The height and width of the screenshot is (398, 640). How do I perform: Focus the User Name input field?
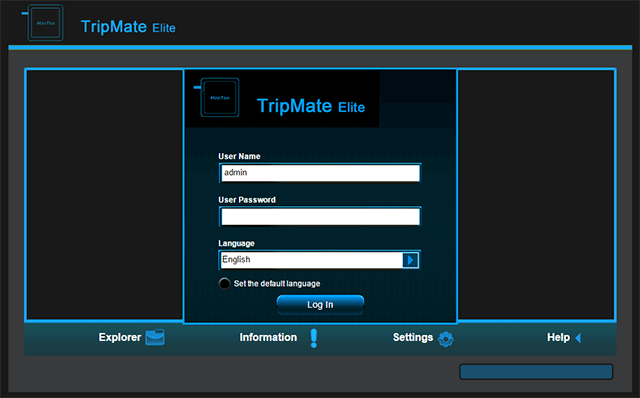(x=320, y=173)
